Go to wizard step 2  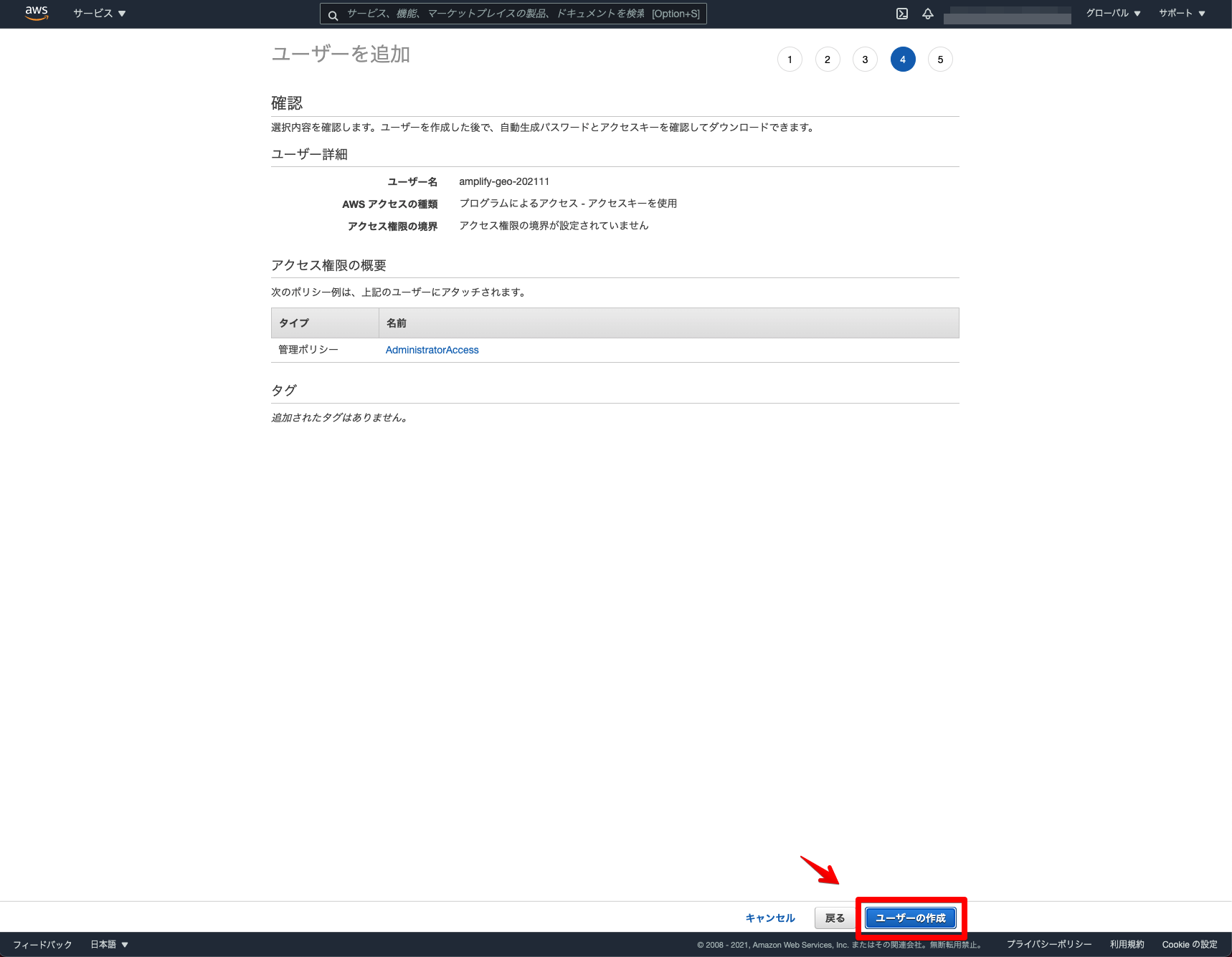pos(828,59)
